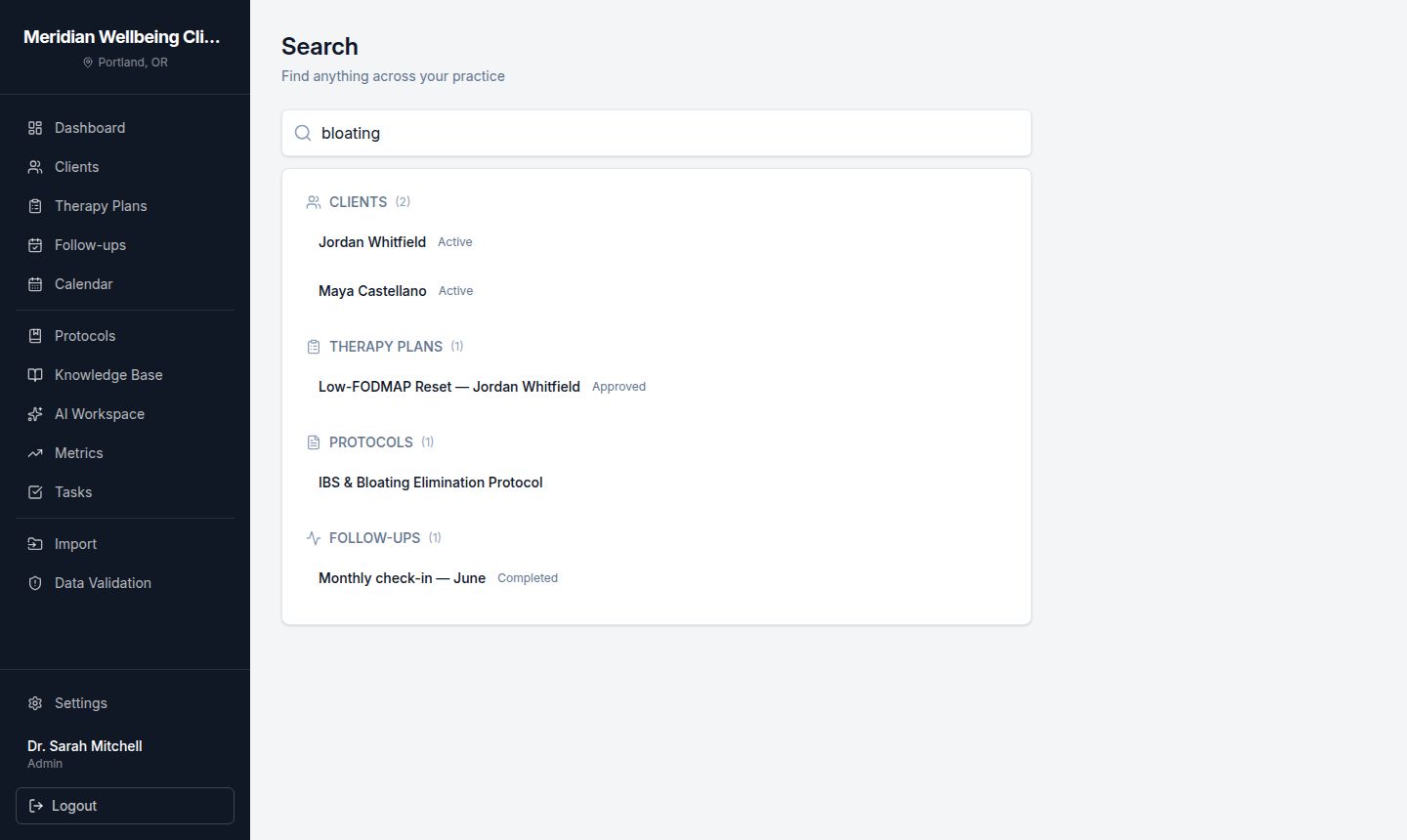Screen dimensions: 1407x840
Task: Click the Metrics trend-line icon
Action: 35,453
